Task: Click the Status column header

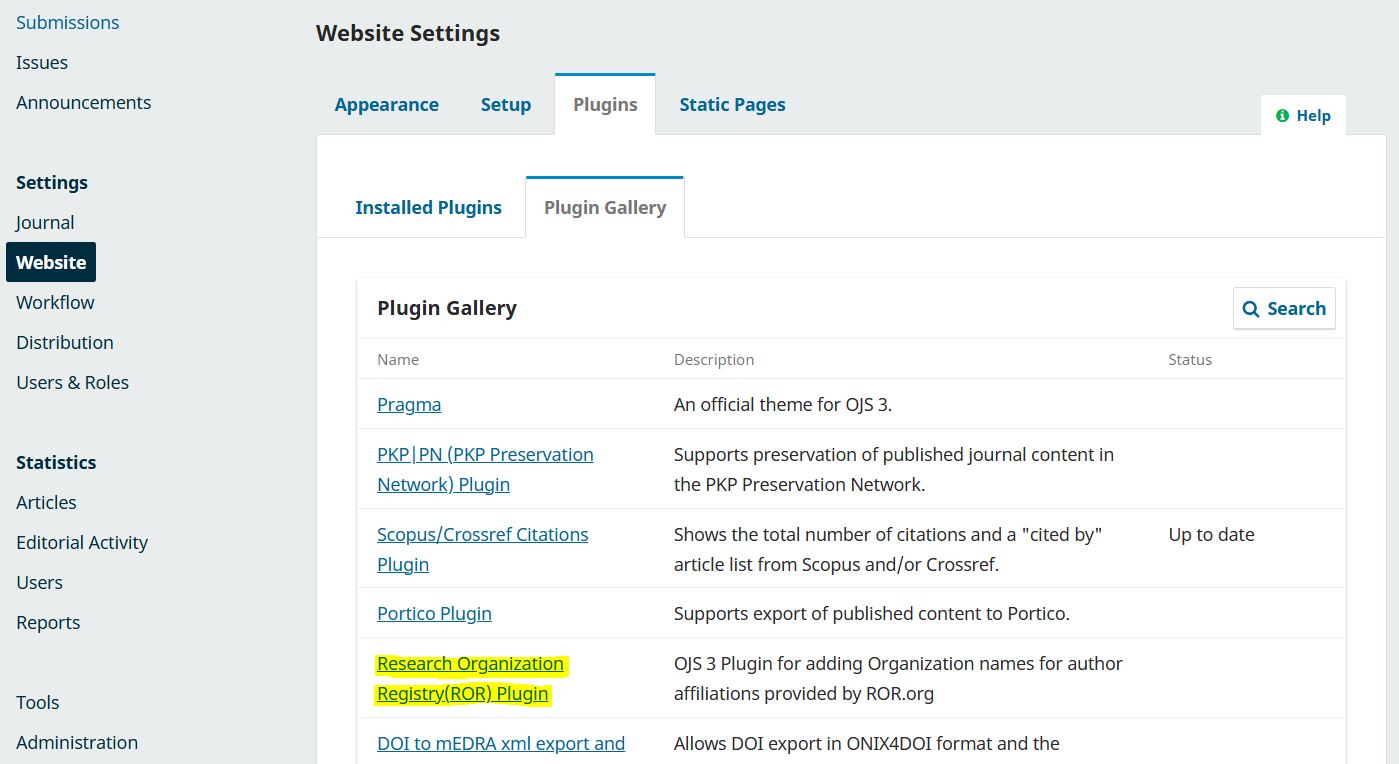Action: 1190,359
